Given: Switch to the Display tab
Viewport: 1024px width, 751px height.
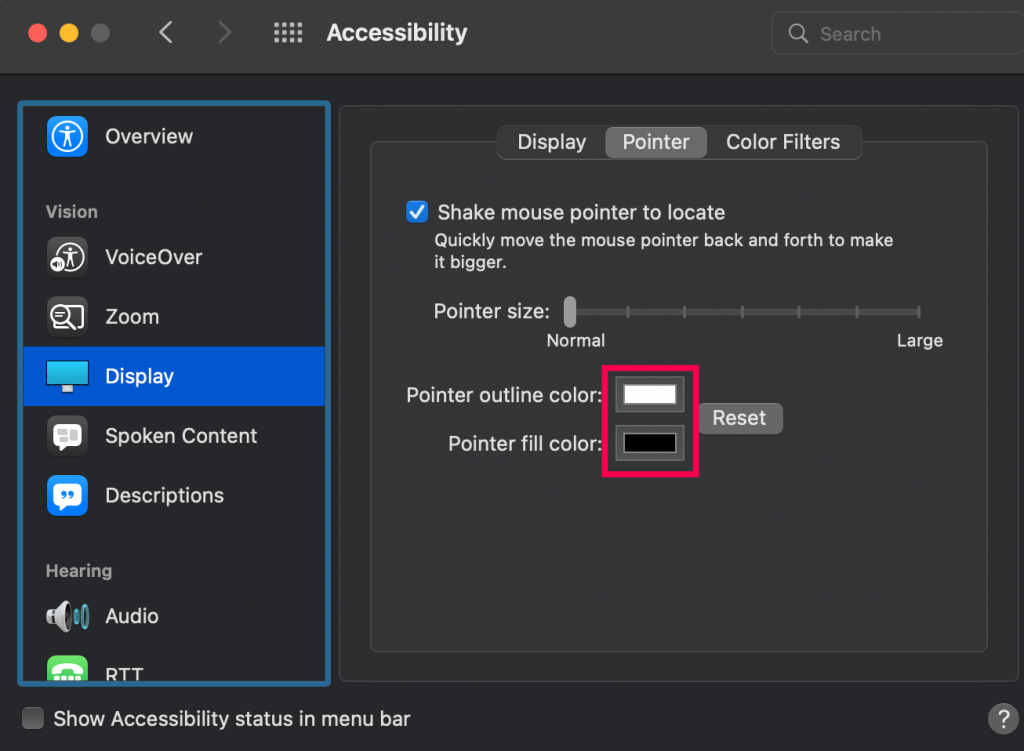Looking at the screenshot, I should point(551,142).
